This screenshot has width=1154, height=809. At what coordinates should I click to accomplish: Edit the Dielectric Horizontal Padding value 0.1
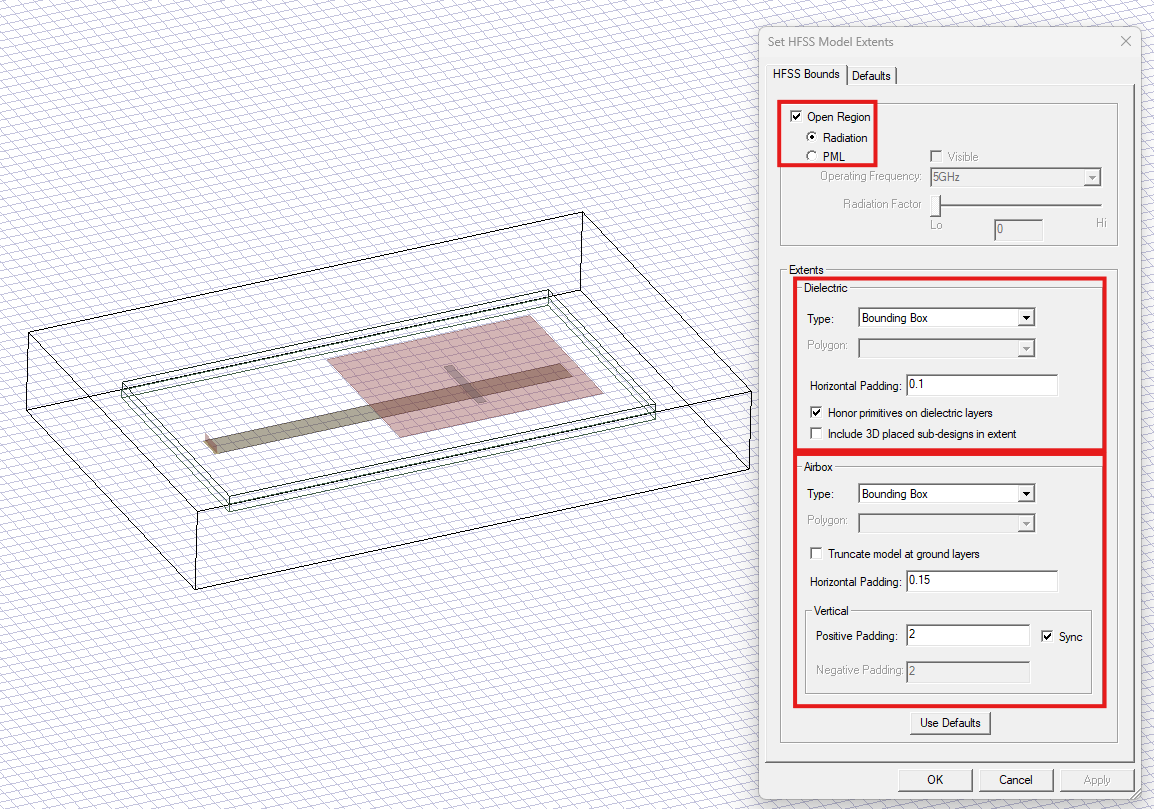[x=982, y=384]
